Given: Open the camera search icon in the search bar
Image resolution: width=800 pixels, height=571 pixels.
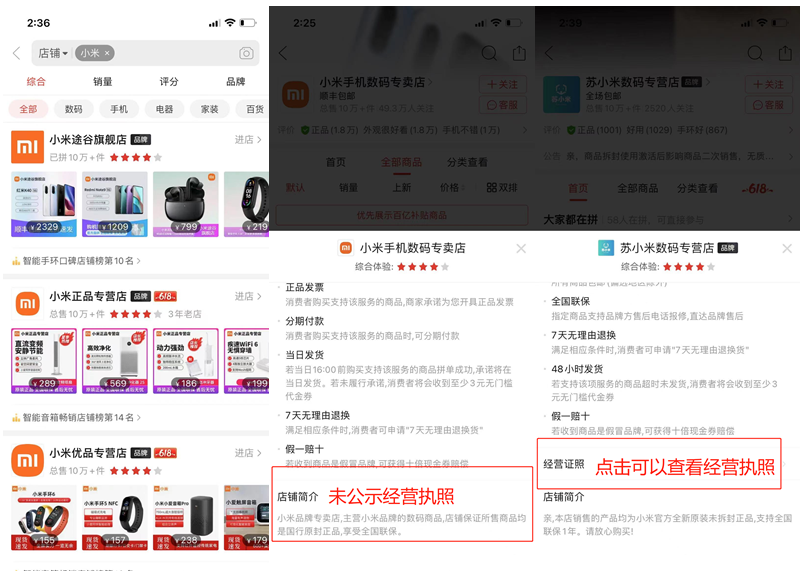Looking at the screenshot, I should (x=246, y=53).
